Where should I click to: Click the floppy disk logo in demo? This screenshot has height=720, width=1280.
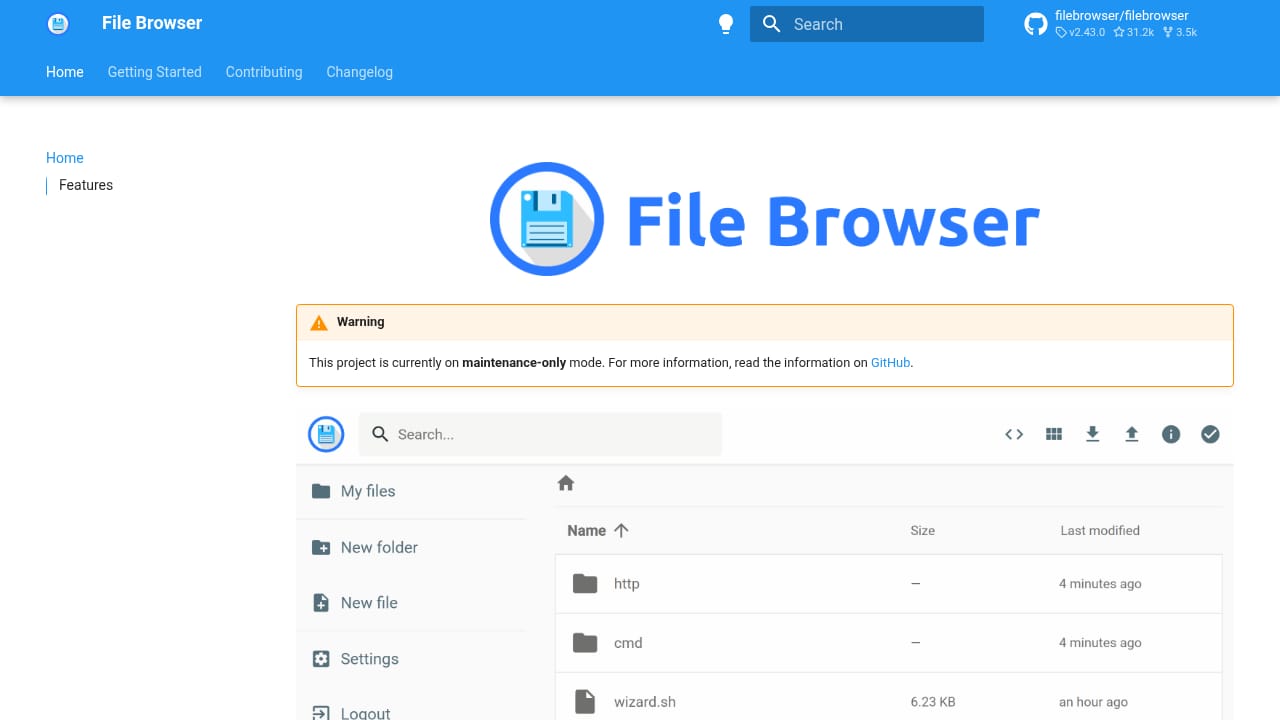(x=326, y=434)
